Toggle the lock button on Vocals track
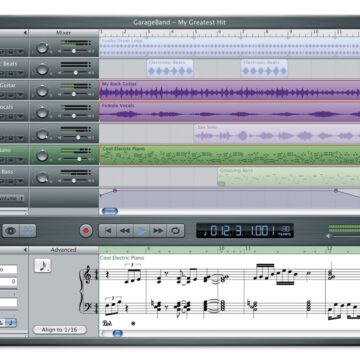The height and width of the screenshot is (360, 360). click(12, 117)
